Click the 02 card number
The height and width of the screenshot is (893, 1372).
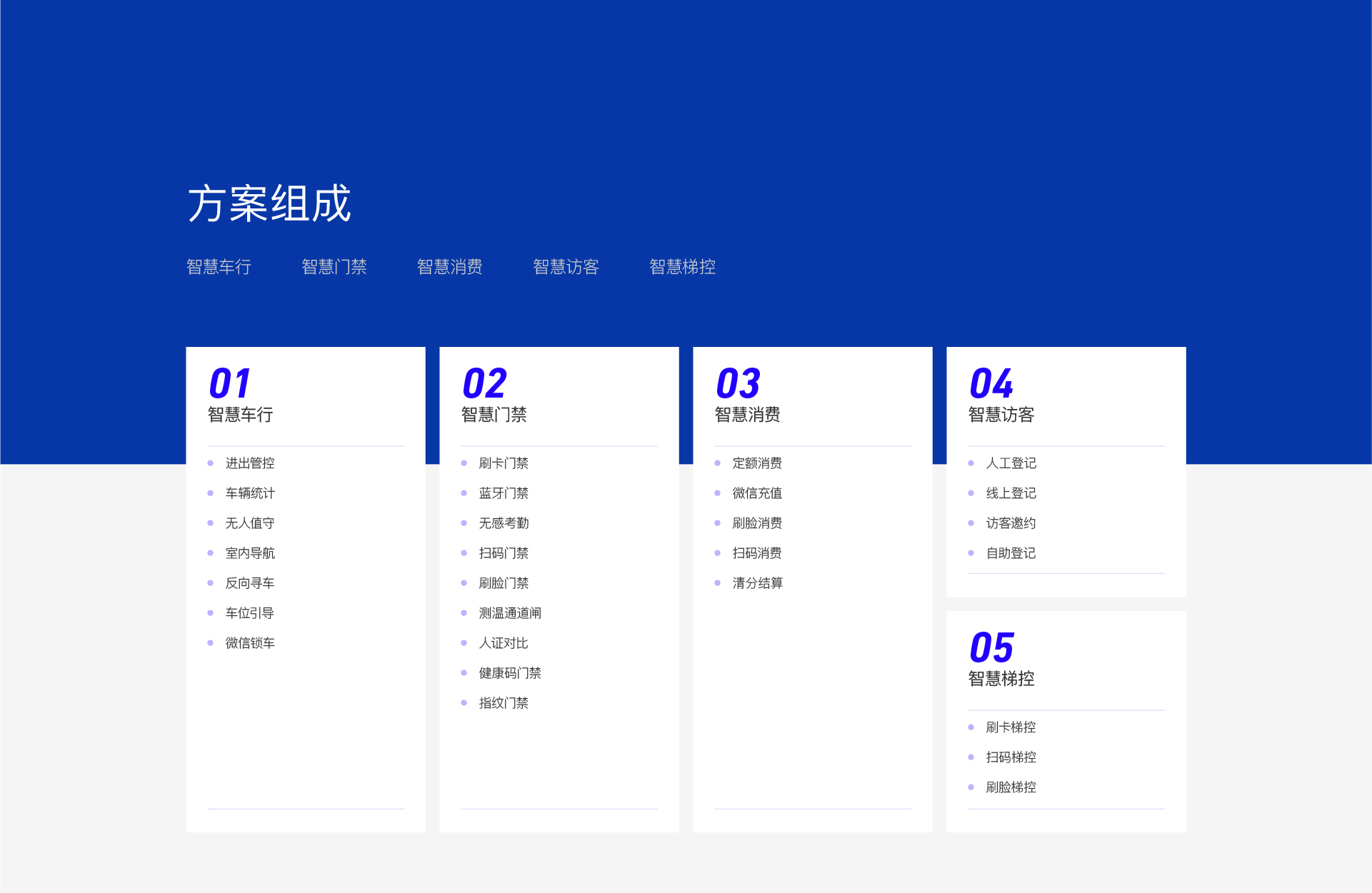click(x=485, y=383)
